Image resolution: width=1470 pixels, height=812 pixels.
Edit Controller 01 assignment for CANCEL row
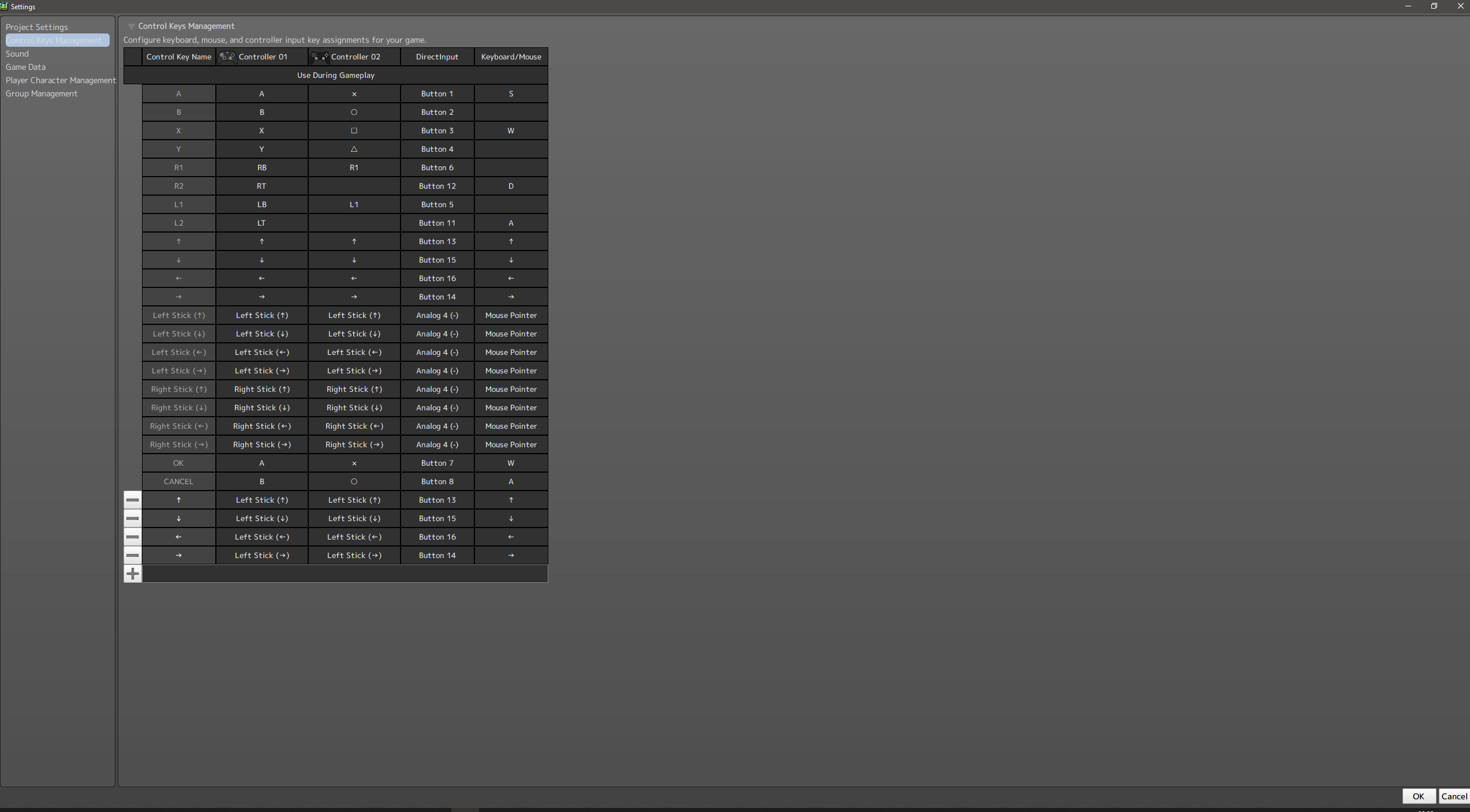point(261,481)
